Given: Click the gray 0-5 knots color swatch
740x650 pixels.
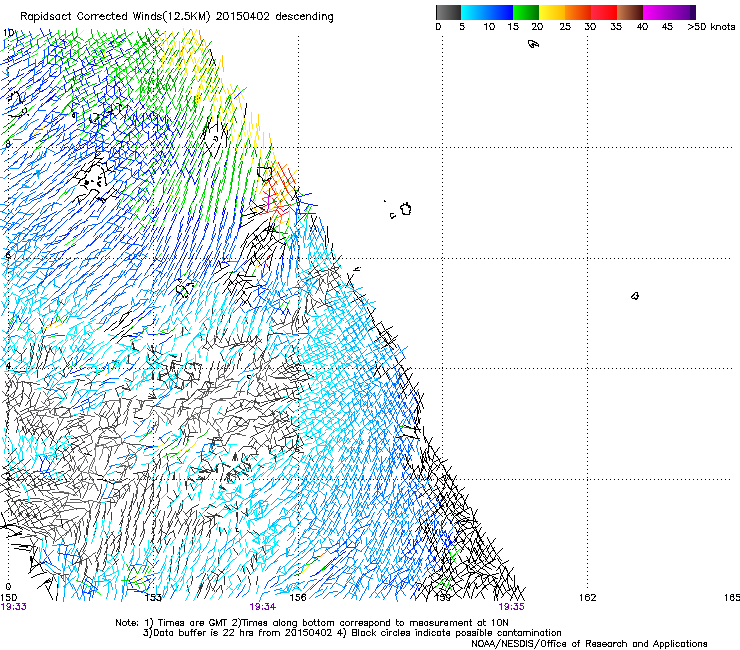Looking at the screenshot, I should coord(448,12).
